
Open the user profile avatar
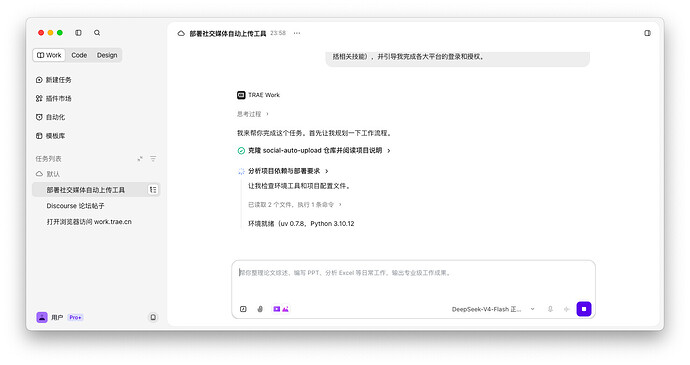(x=42, y=317)
